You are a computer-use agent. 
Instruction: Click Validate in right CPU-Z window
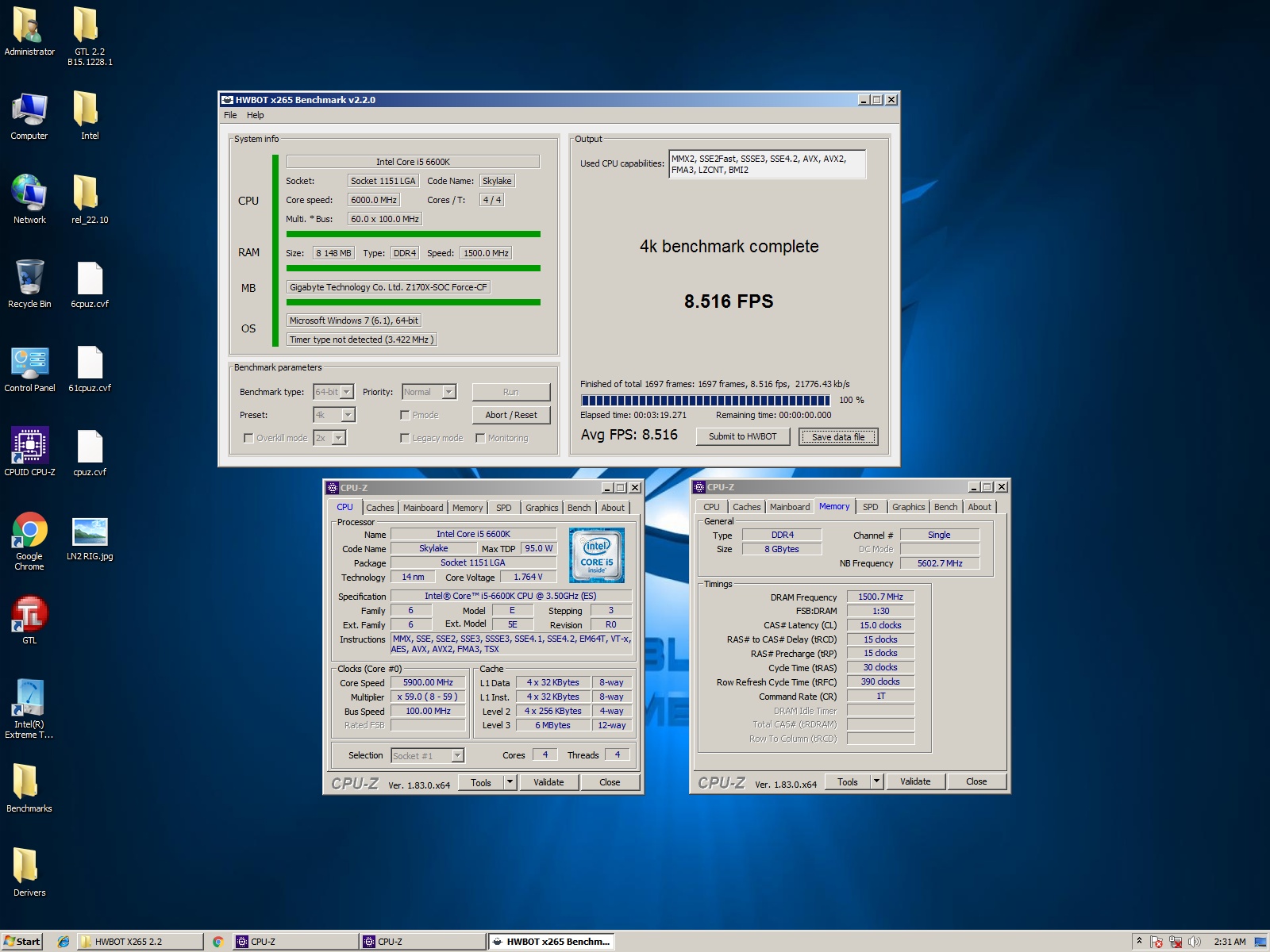(x=915, y=782)
